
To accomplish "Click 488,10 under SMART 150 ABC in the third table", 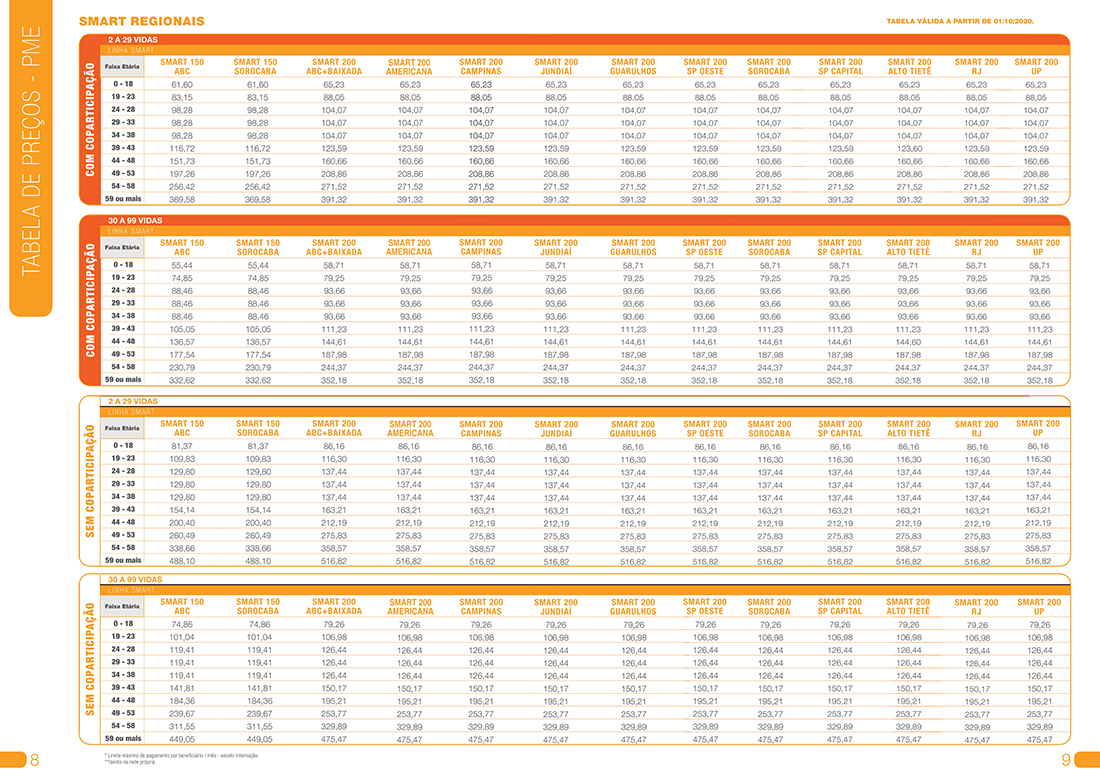I will coord(182,562).
